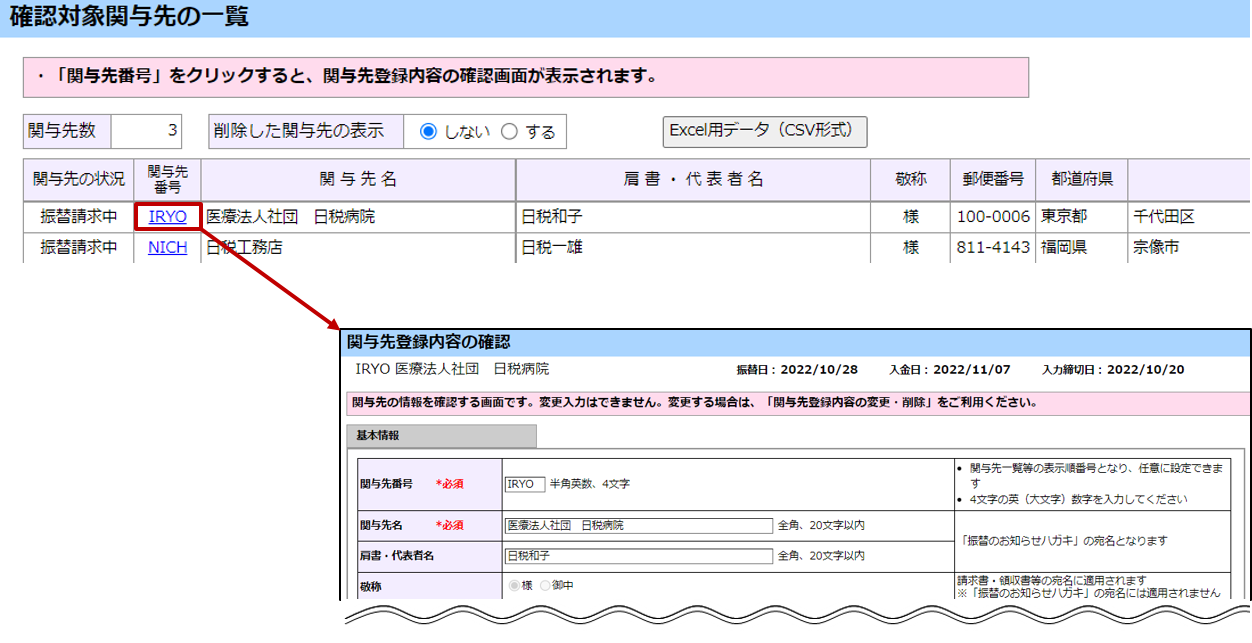Select the 御中 honorific radio button
Screen dimensions: 1252x643
click(545, 586)
